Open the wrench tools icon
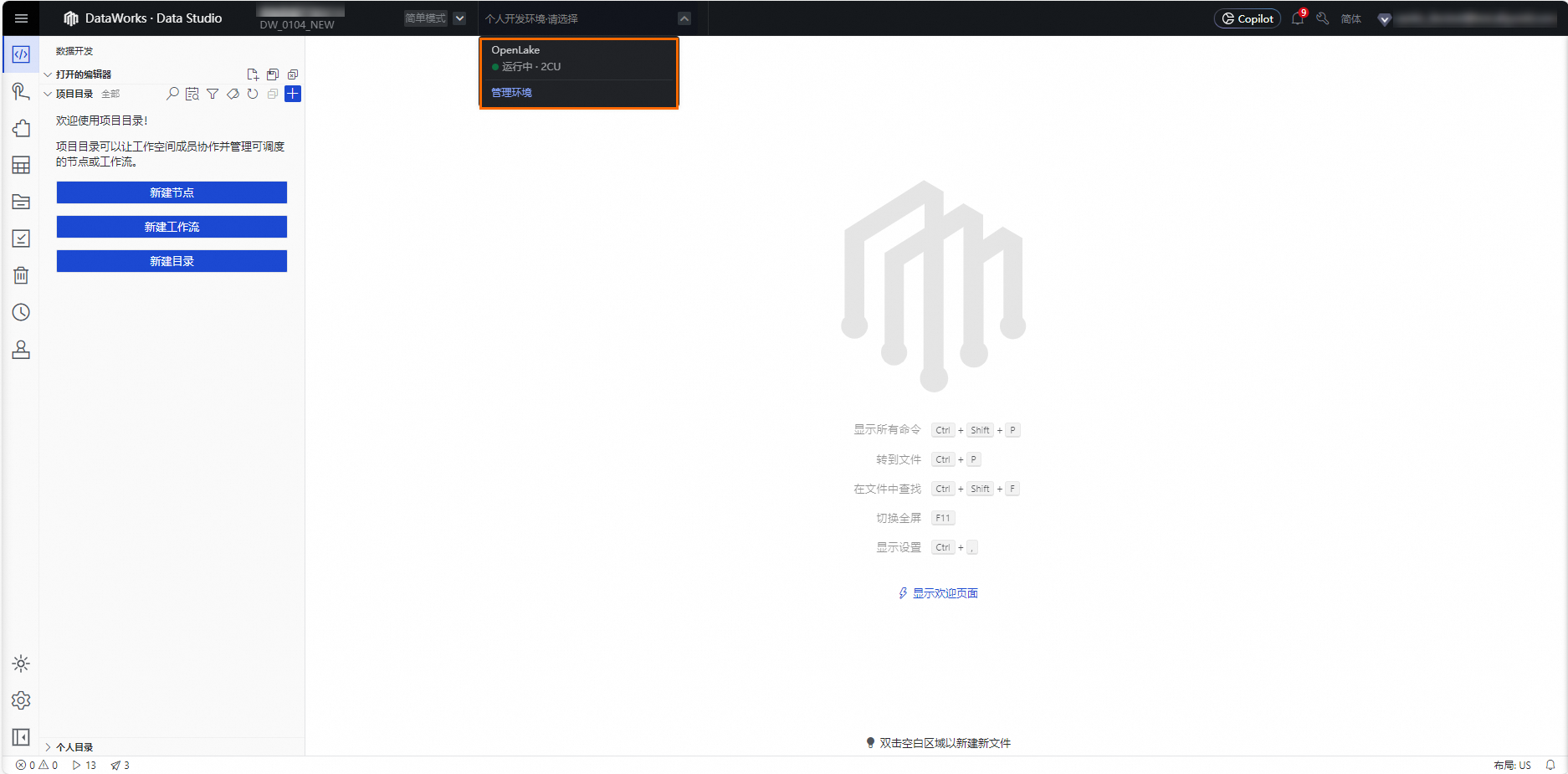 click(x=1323, y=18)
